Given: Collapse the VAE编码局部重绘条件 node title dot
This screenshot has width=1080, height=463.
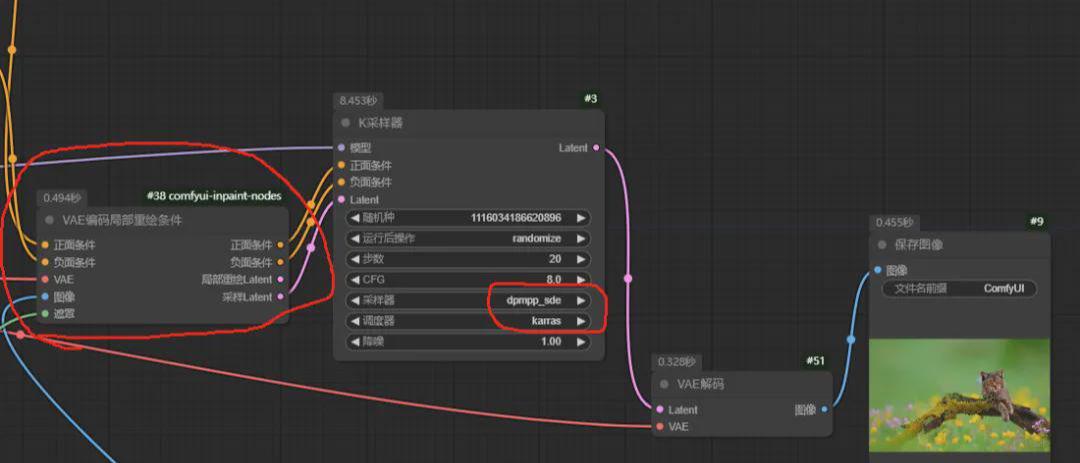Looking at the screenshot, I should coord(49,220).
